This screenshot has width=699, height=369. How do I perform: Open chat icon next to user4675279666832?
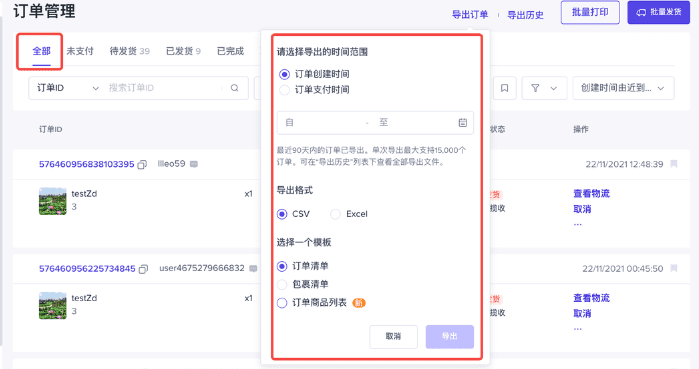tap(253, 268)
